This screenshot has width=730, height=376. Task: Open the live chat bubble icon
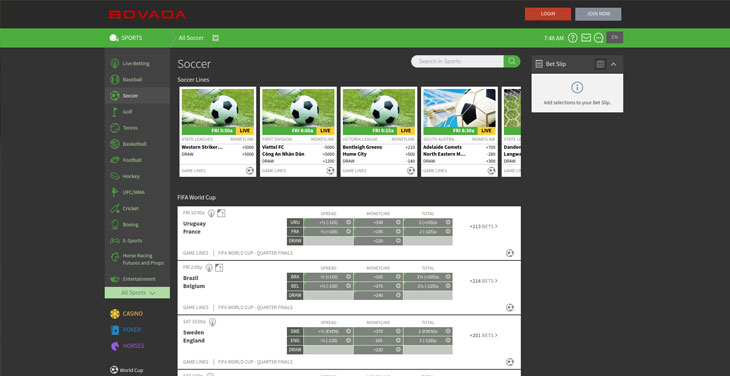(x=599, y=38)
